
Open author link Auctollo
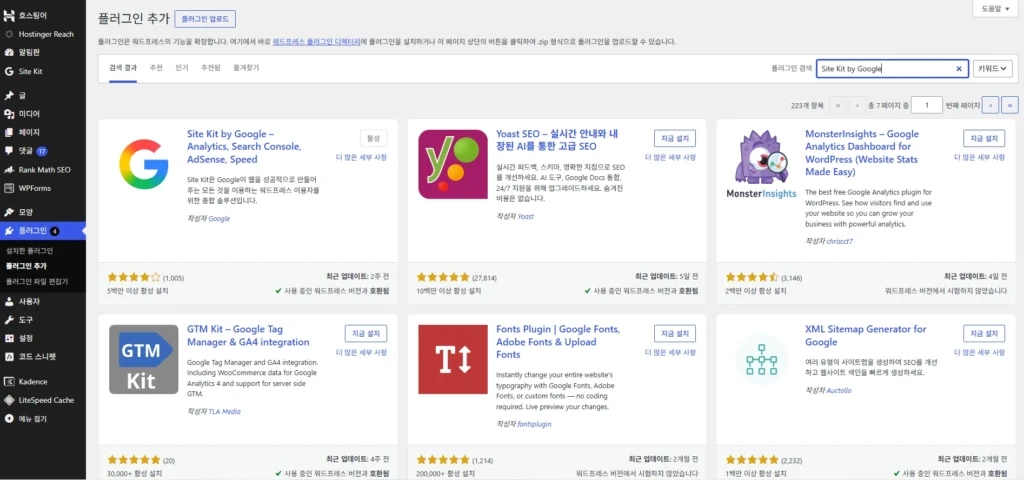click(839, 391)
